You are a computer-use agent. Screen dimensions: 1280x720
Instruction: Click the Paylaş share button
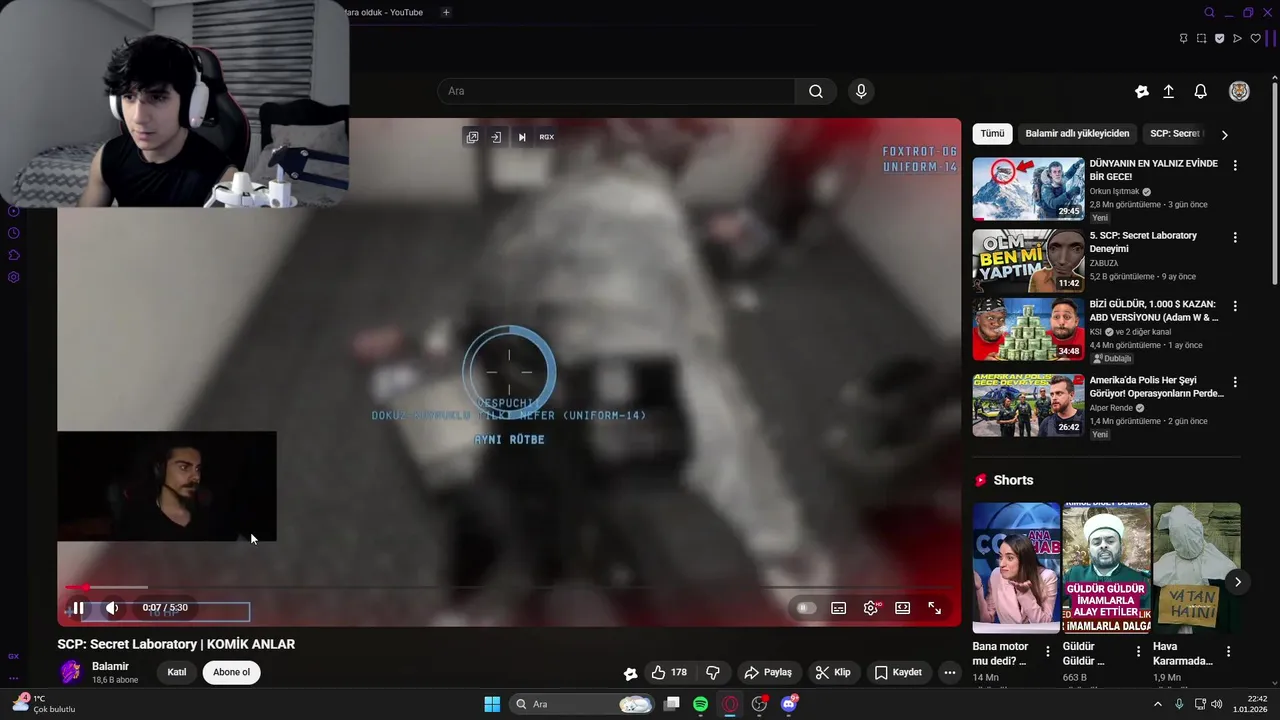[769, 672]
